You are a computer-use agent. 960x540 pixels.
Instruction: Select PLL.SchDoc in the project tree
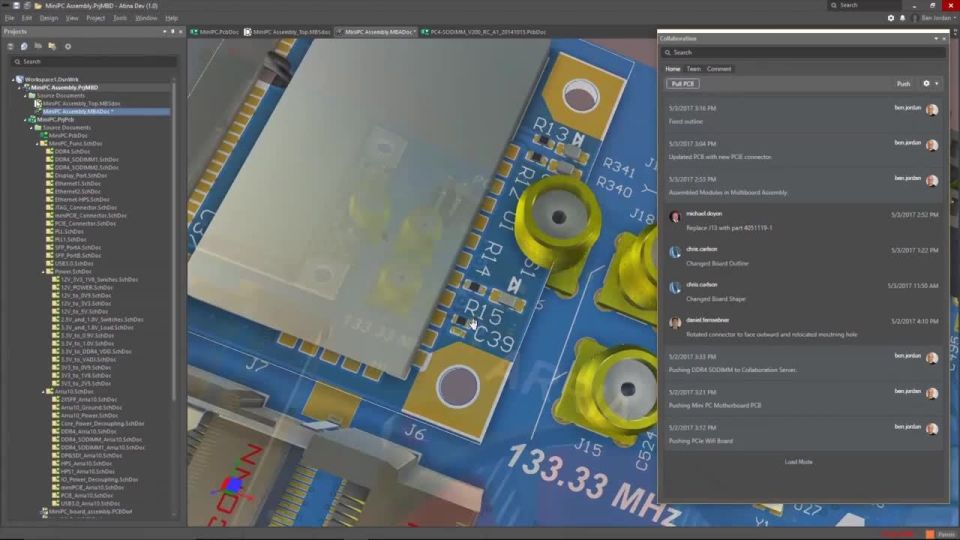pos(69,232)
